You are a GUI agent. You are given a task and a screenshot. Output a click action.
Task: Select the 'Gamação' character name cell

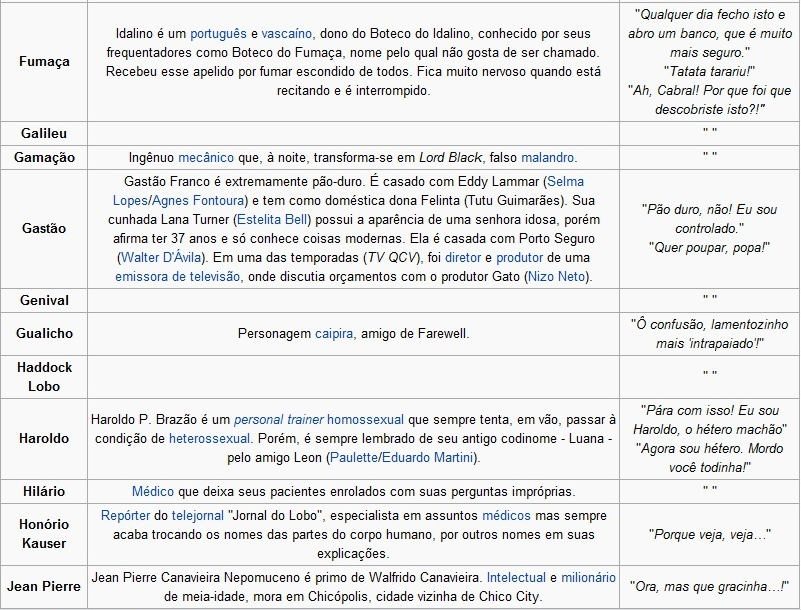point(44,157)
